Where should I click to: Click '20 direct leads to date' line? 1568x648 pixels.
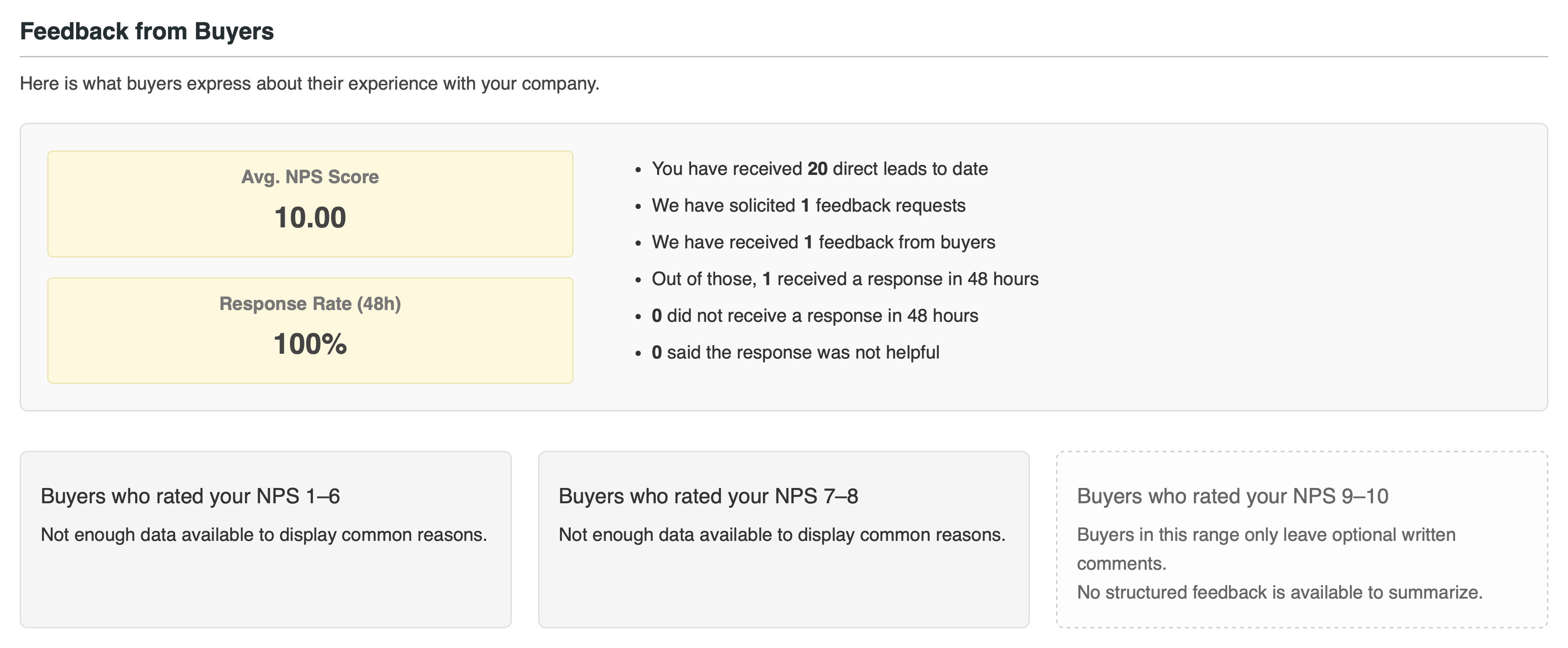coord(819,168)
